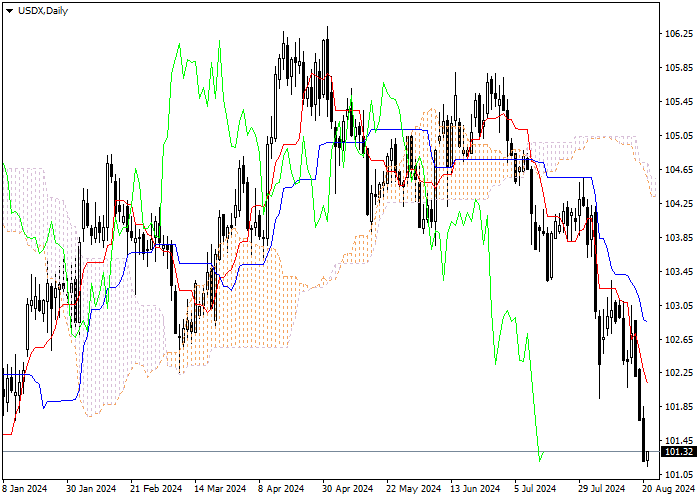Viewport: 700px width, 500px height.
Task: Click the 104.65 price axis label
Action: (x=679, y=170)
